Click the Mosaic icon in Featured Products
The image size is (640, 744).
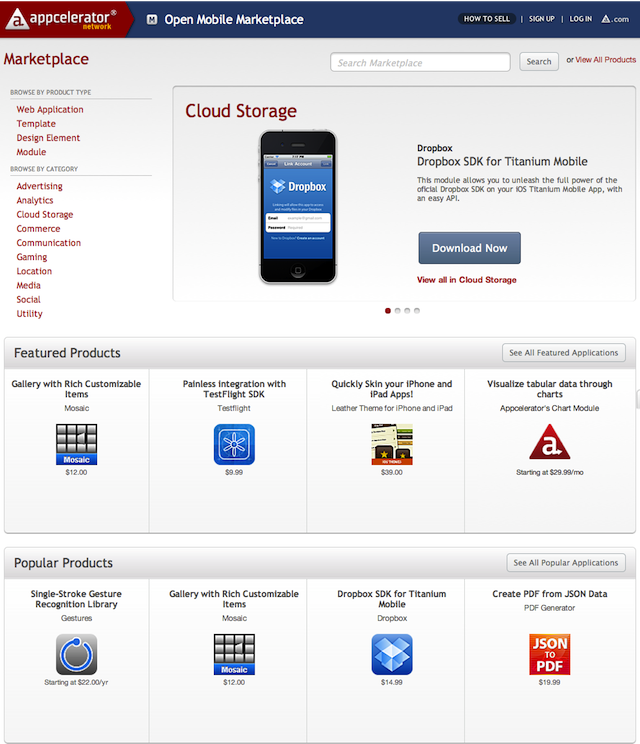click(x=76, y=444)
